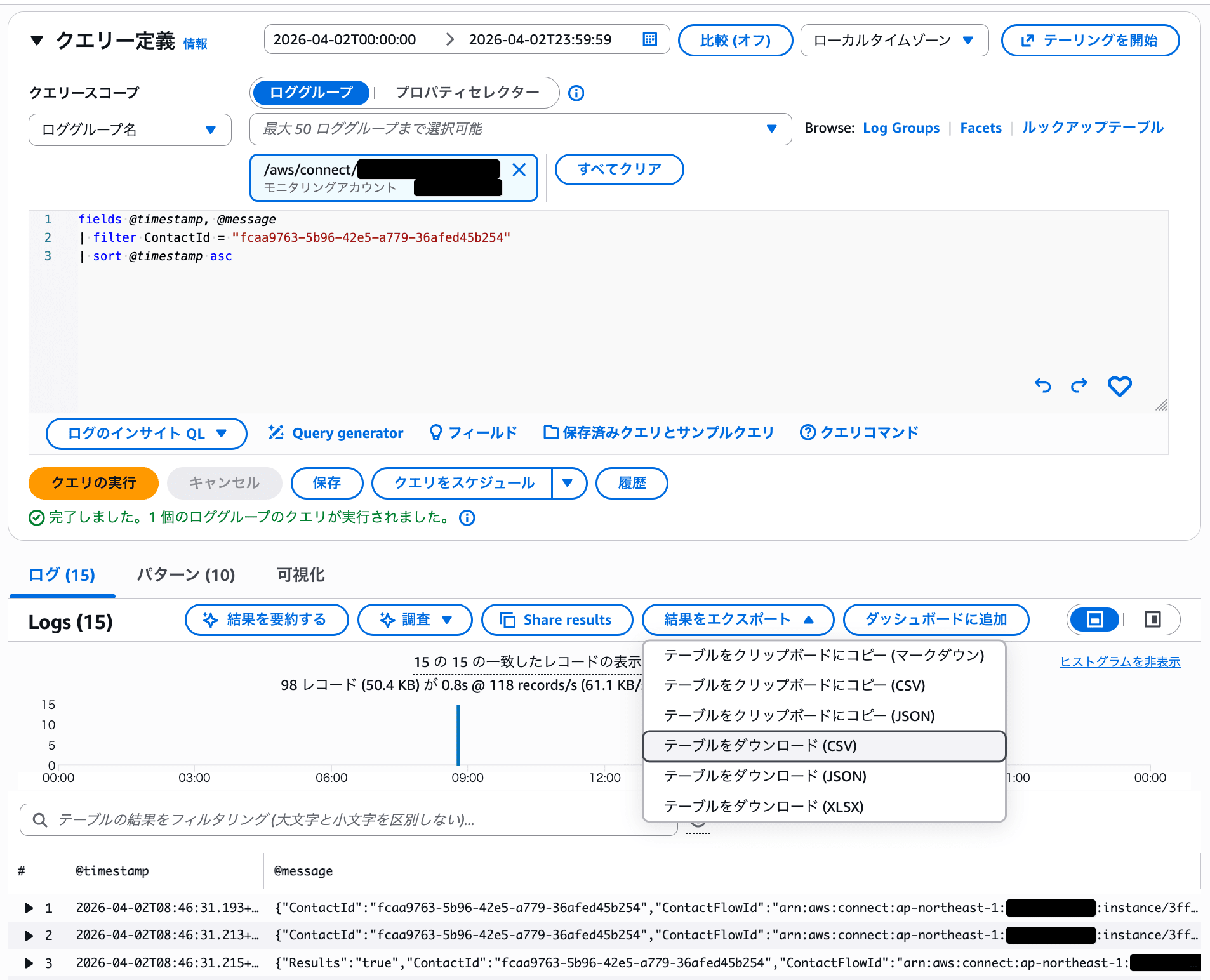Select the ロググループ scope option
Image resolution: width=1210 pixels, height=980 pixels.
tap(311, 93)
